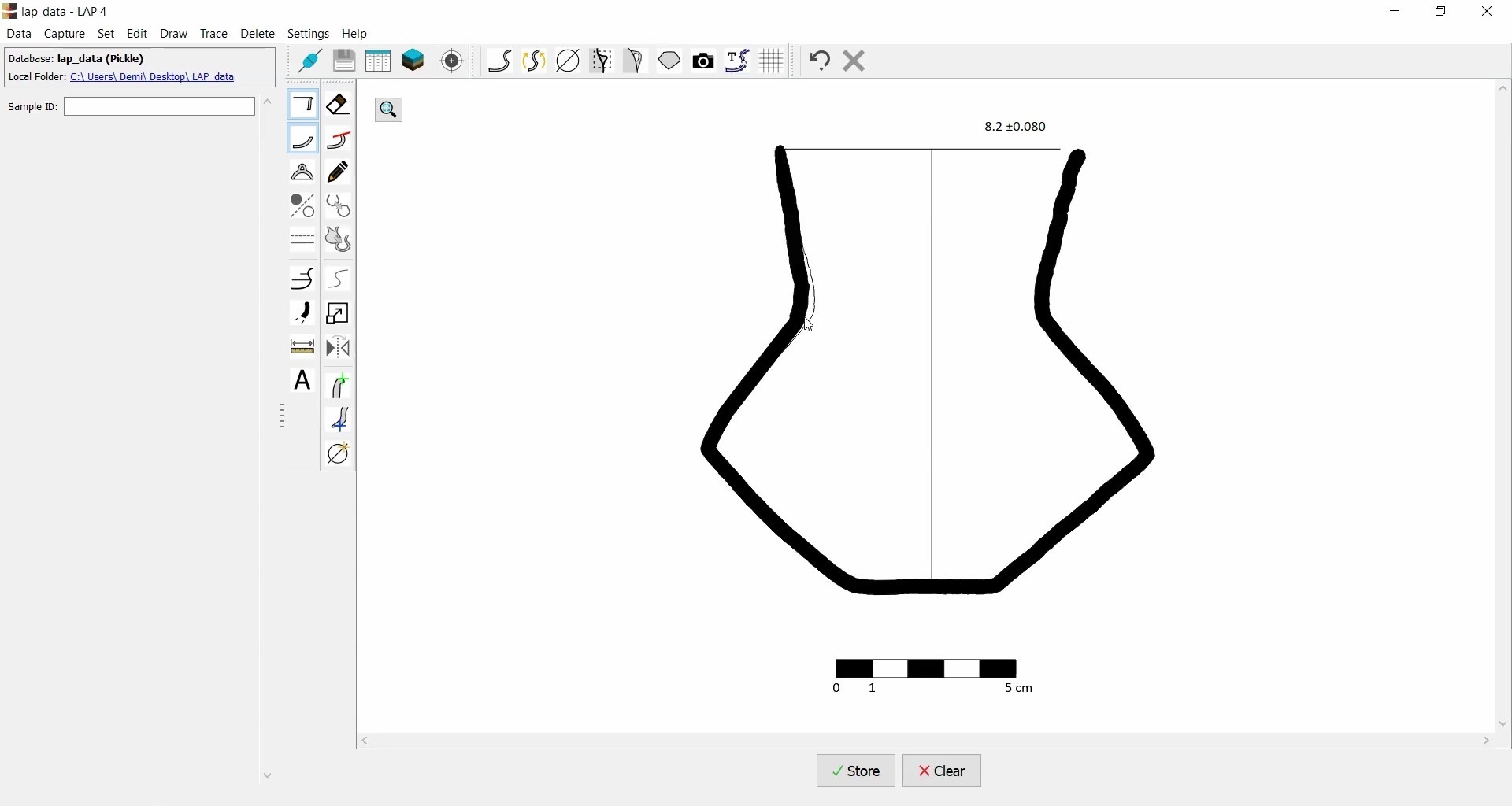Click the add point (green plus) tool
This screenshot has width=1512, height=806.
click(x=339, y=387)
